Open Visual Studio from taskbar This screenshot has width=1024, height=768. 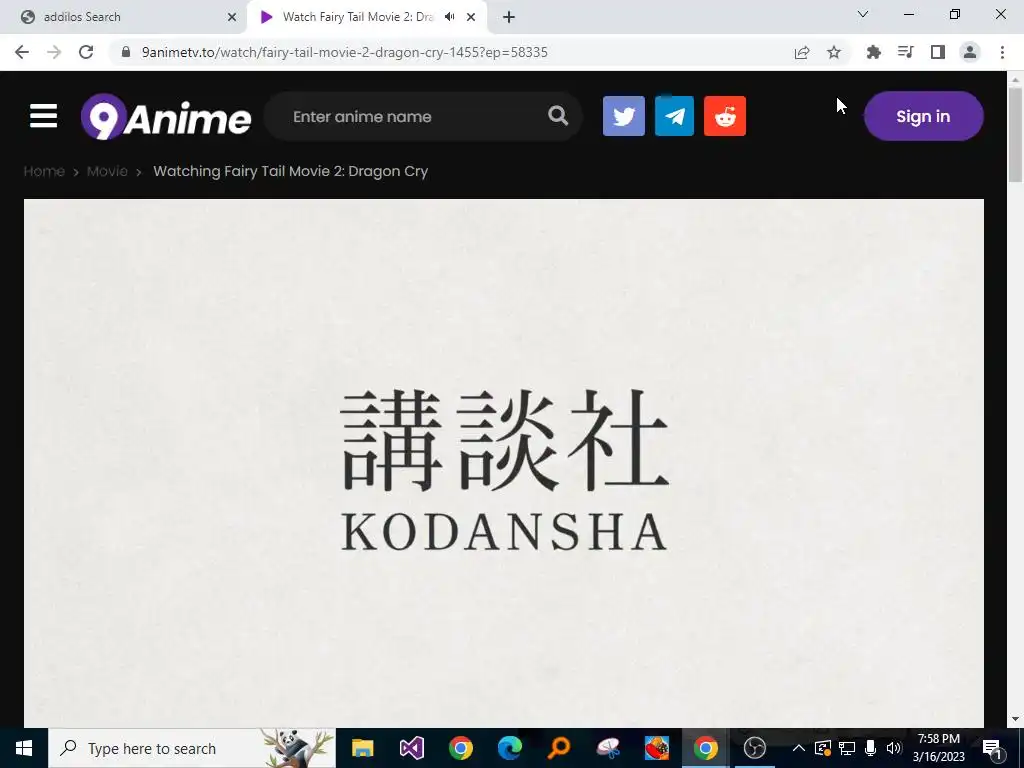[412, 748]
